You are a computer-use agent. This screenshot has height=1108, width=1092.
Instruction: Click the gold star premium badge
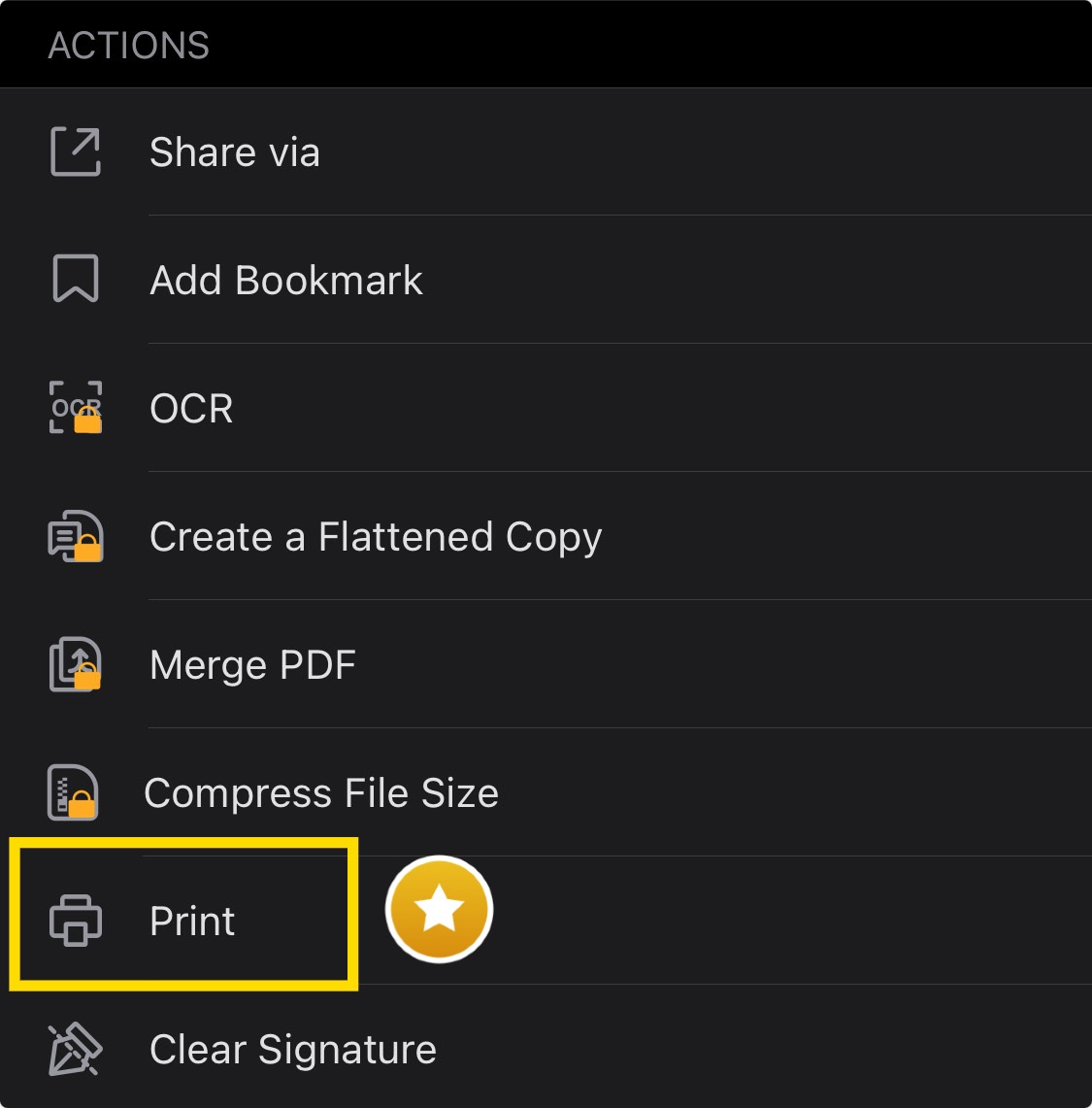440,910
